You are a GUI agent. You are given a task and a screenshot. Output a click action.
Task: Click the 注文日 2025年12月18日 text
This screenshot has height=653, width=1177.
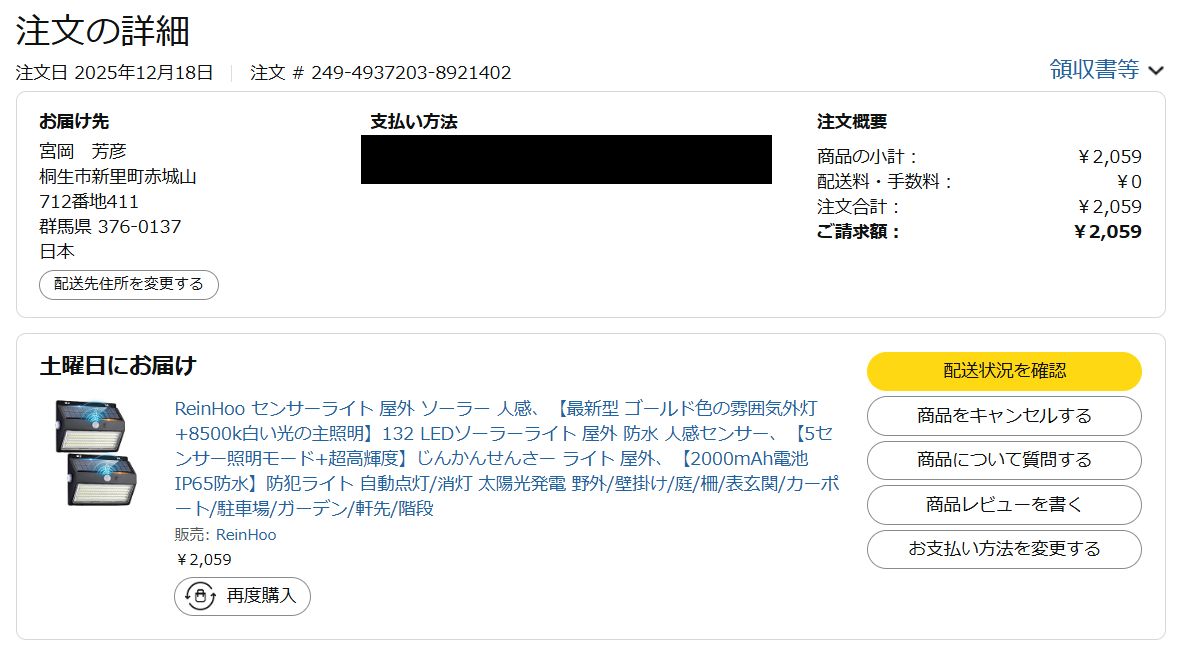click(114, 73)
